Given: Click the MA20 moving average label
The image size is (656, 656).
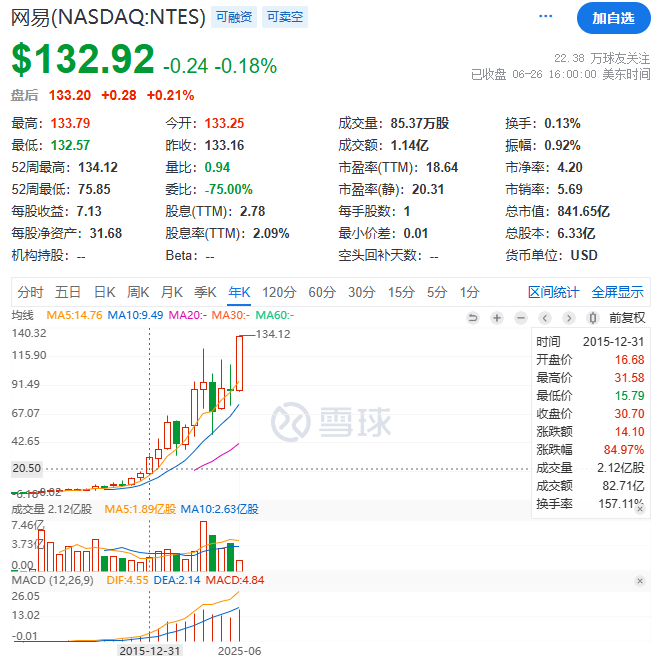Looking at the screenshot, I should (187, 315).
